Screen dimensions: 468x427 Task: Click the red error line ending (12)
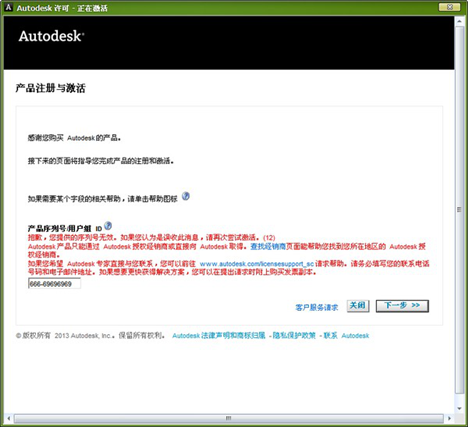pos(151,238)
